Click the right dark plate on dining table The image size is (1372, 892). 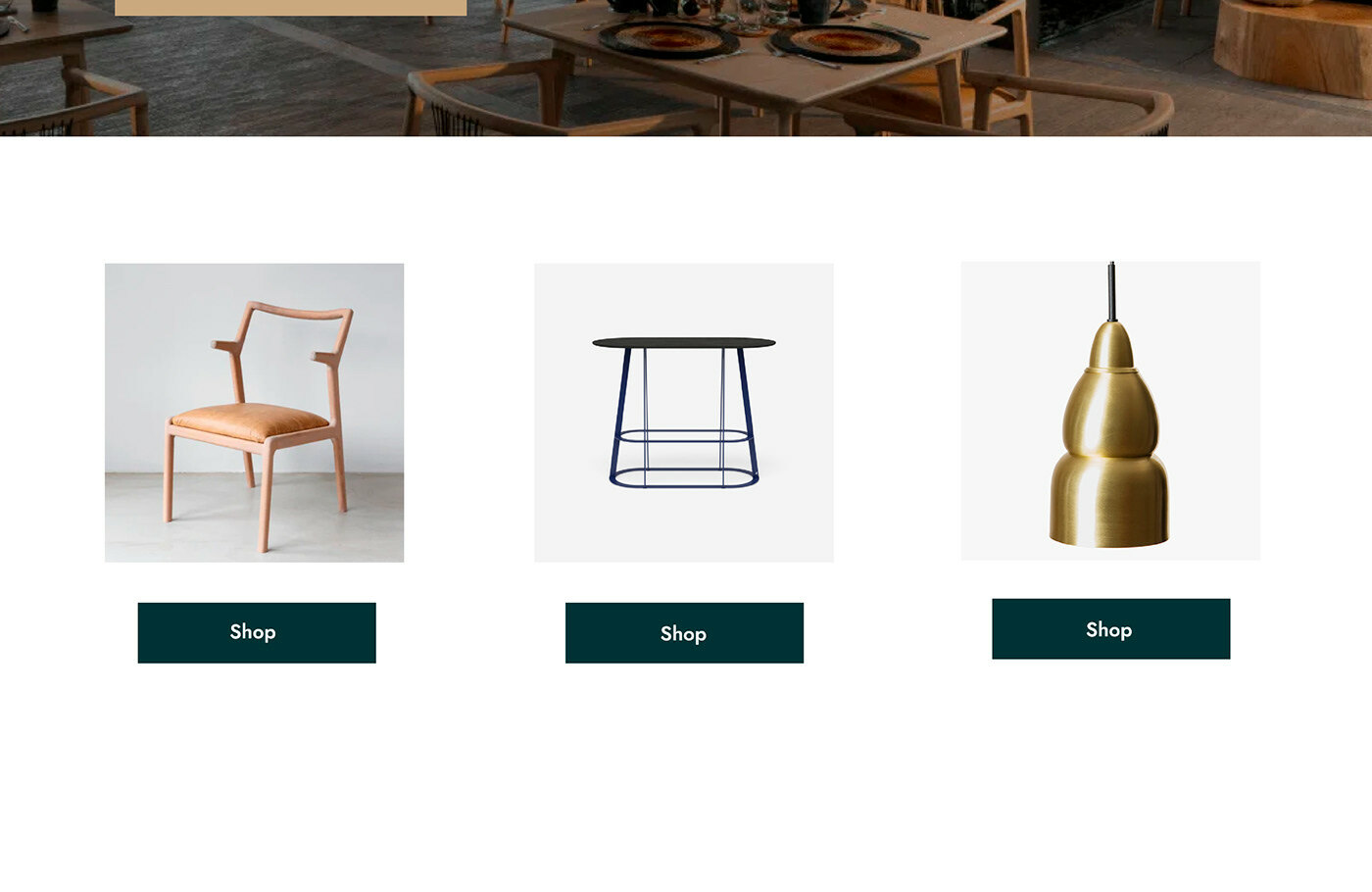(847, 43)
